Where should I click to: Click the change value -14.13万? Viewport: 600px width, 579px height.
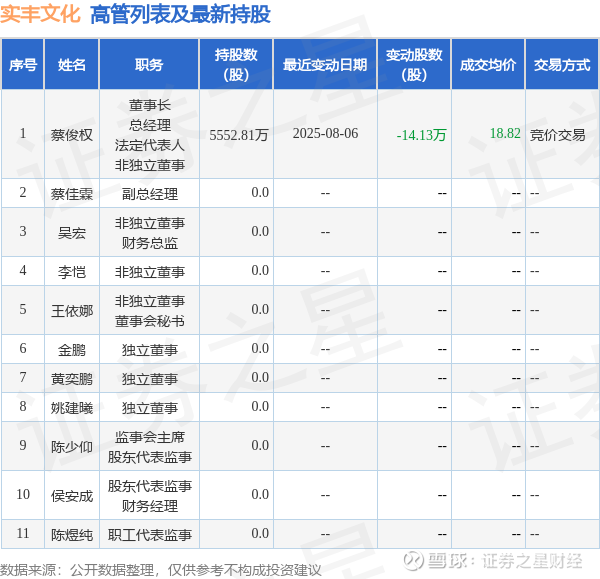click(421, 135)
